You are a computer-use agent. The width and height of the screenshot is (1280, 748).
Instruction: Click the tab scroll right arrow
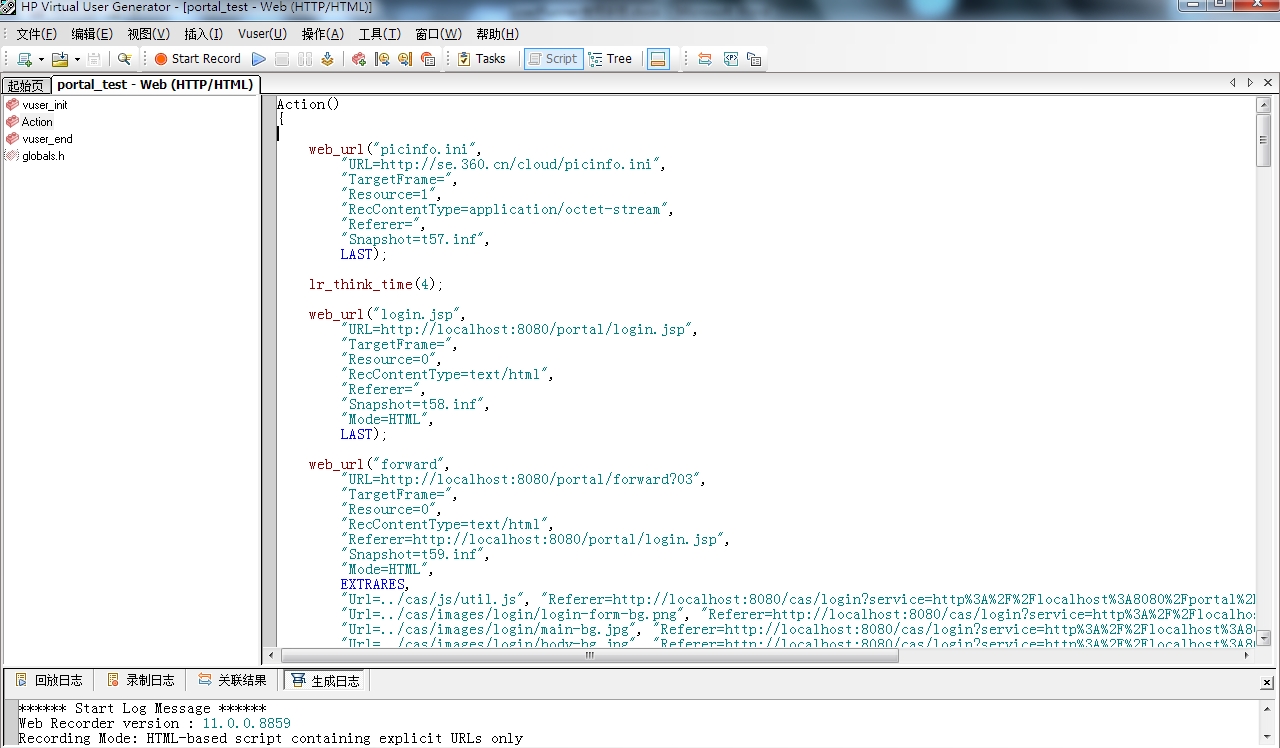coord(1250,83)
